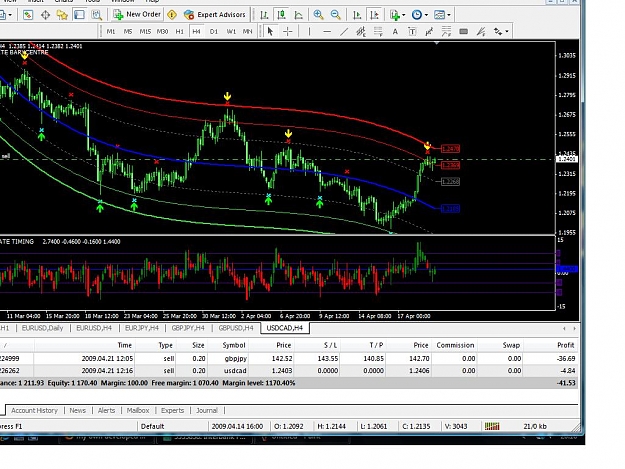The width and height of the screenshot is (625, 469).
Task: Sort trades by Time column header
Action: coord(85,345)
